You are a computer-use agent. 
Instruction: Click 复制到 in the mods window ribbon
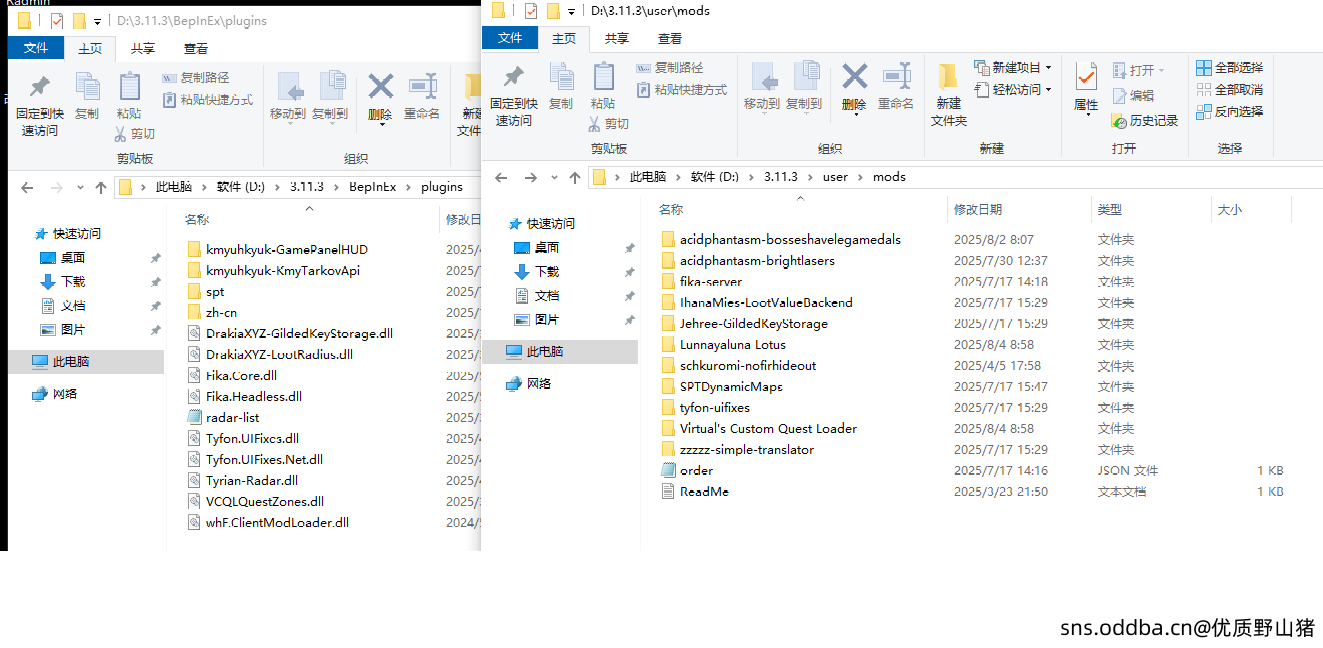point(803,86)
